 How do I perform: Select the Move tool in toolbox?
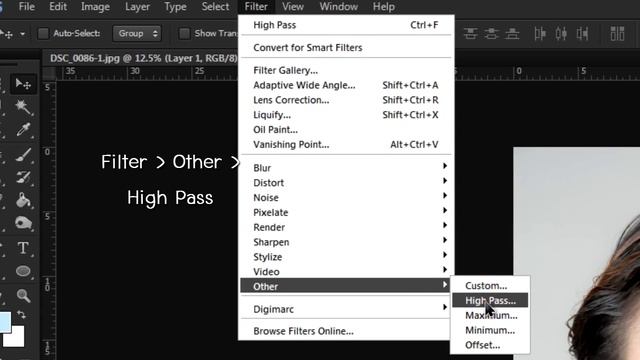pyautogui.click(x=23, y=84)
